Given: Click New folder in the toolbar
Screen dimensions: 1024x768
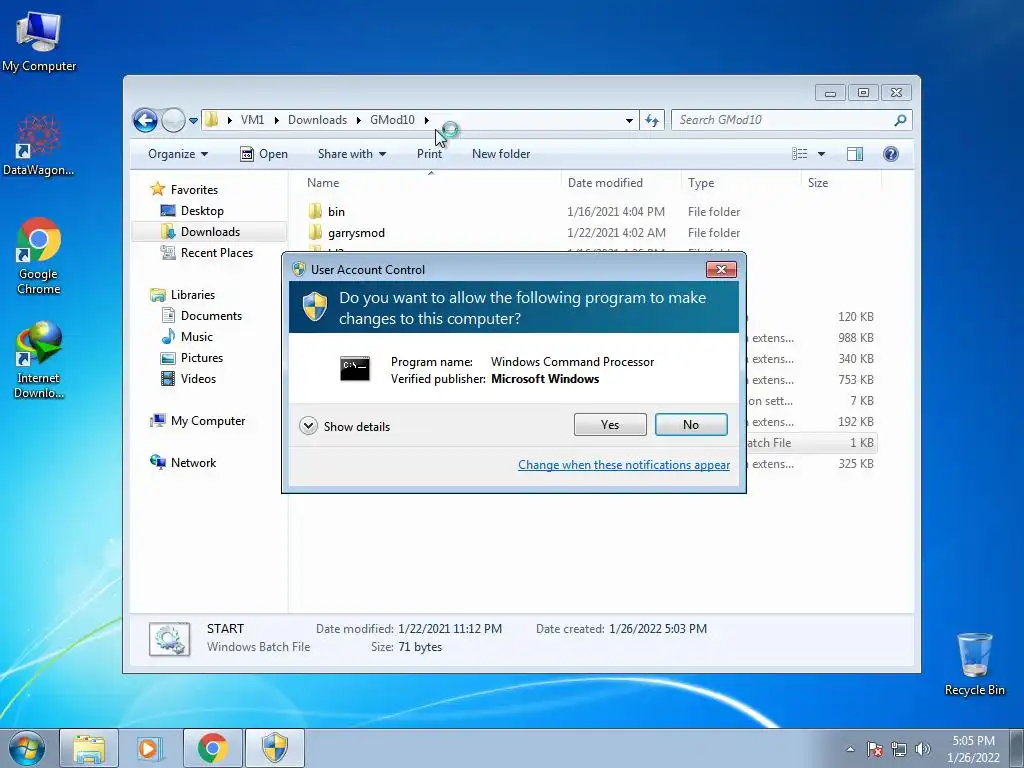Looking at the screenshot, I should tap(501, 154).
